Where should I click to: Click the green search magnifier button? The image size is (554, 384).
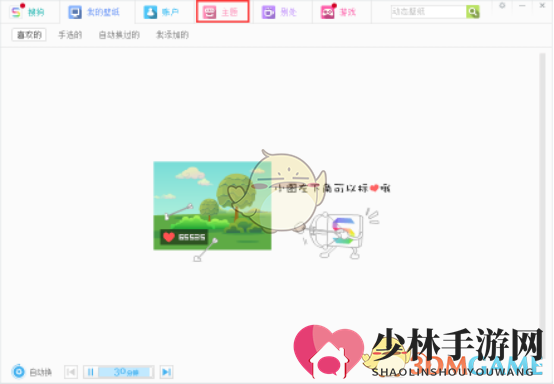(x=473, y=12)
